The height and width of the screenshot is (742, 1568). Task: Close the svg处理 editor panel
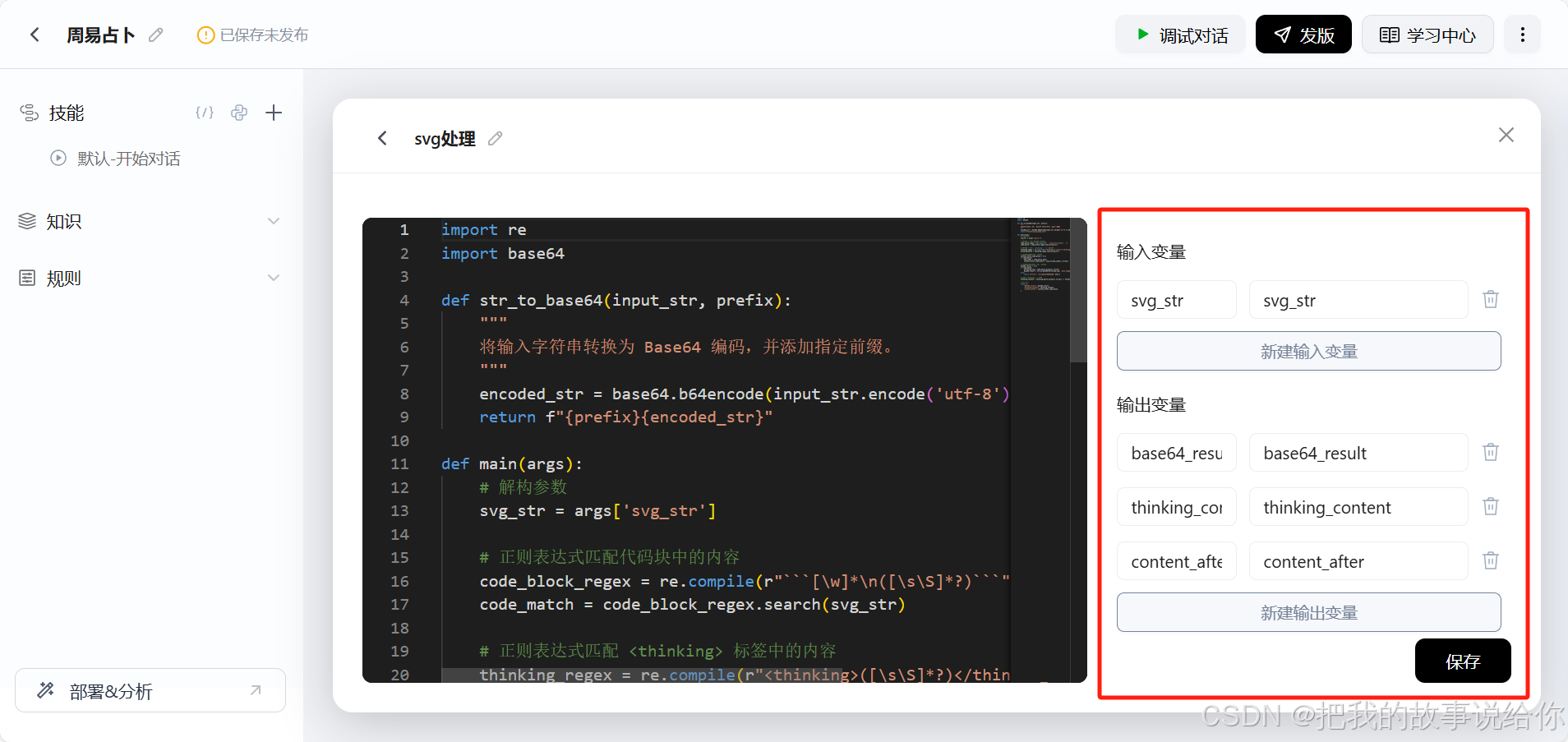tap(1506, 135)
